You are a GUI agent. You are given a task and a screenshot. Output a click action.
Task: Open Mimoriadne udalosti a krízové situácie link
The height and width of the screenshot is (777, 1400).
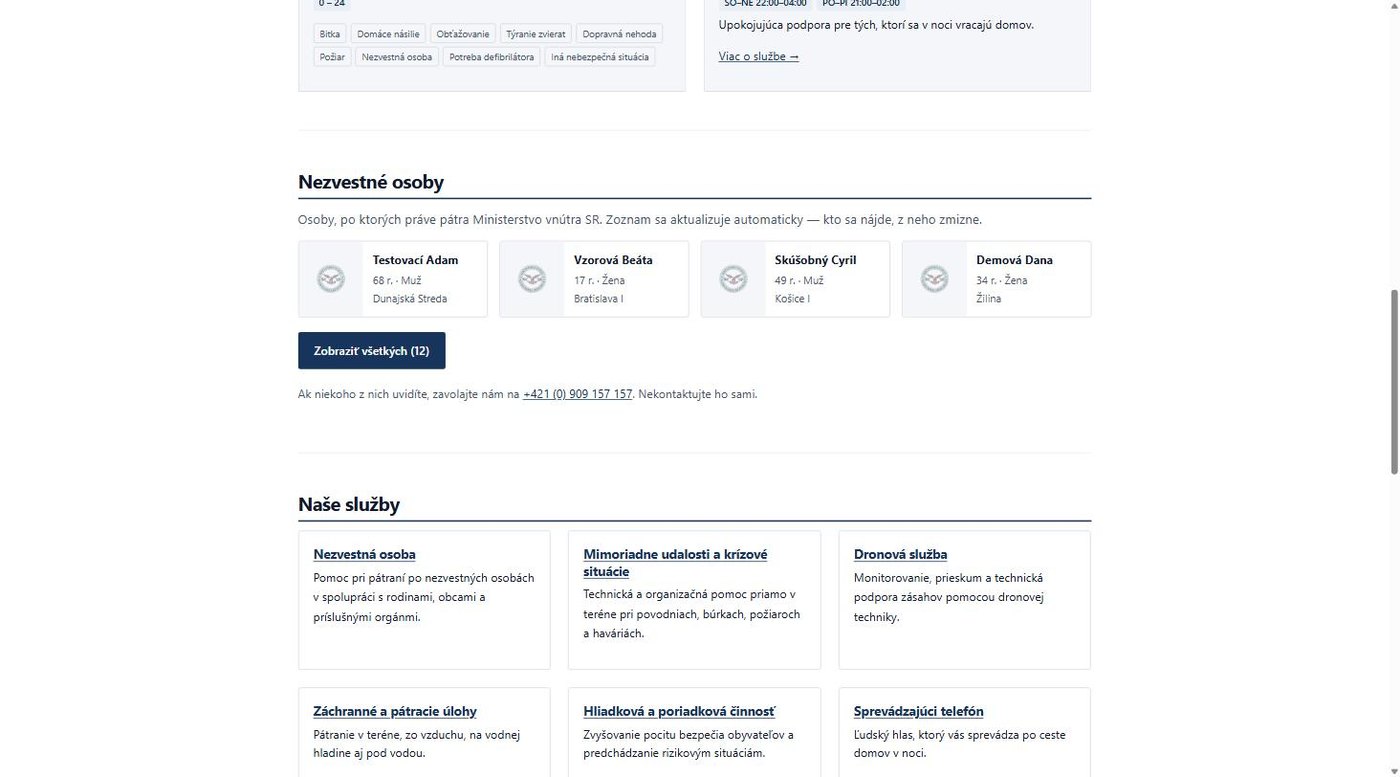tap(675, 563)
